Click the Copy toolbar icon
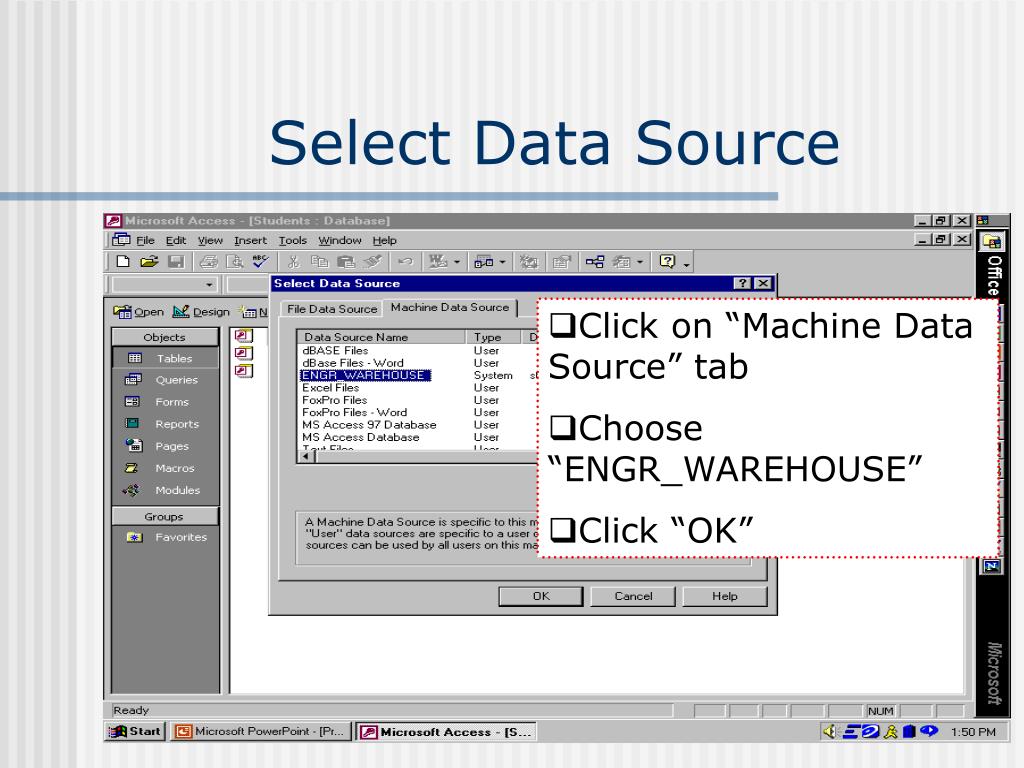 [x=319, y=262]
